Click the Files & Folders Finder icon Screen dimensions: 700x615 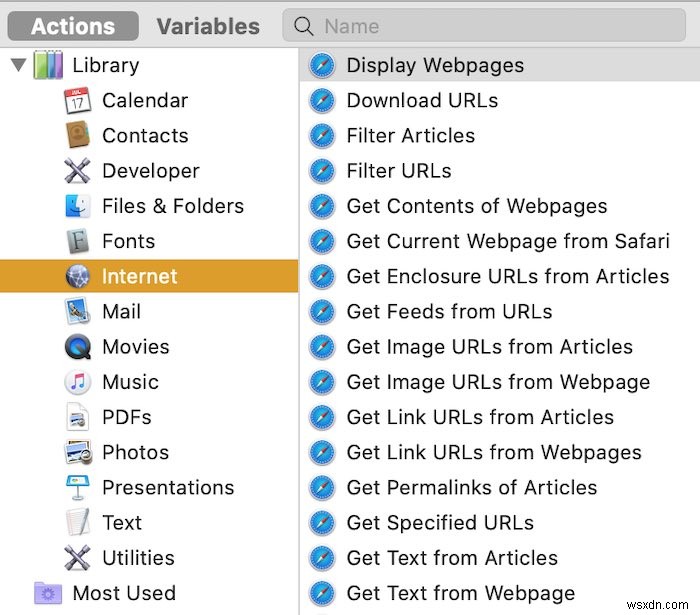78,206
